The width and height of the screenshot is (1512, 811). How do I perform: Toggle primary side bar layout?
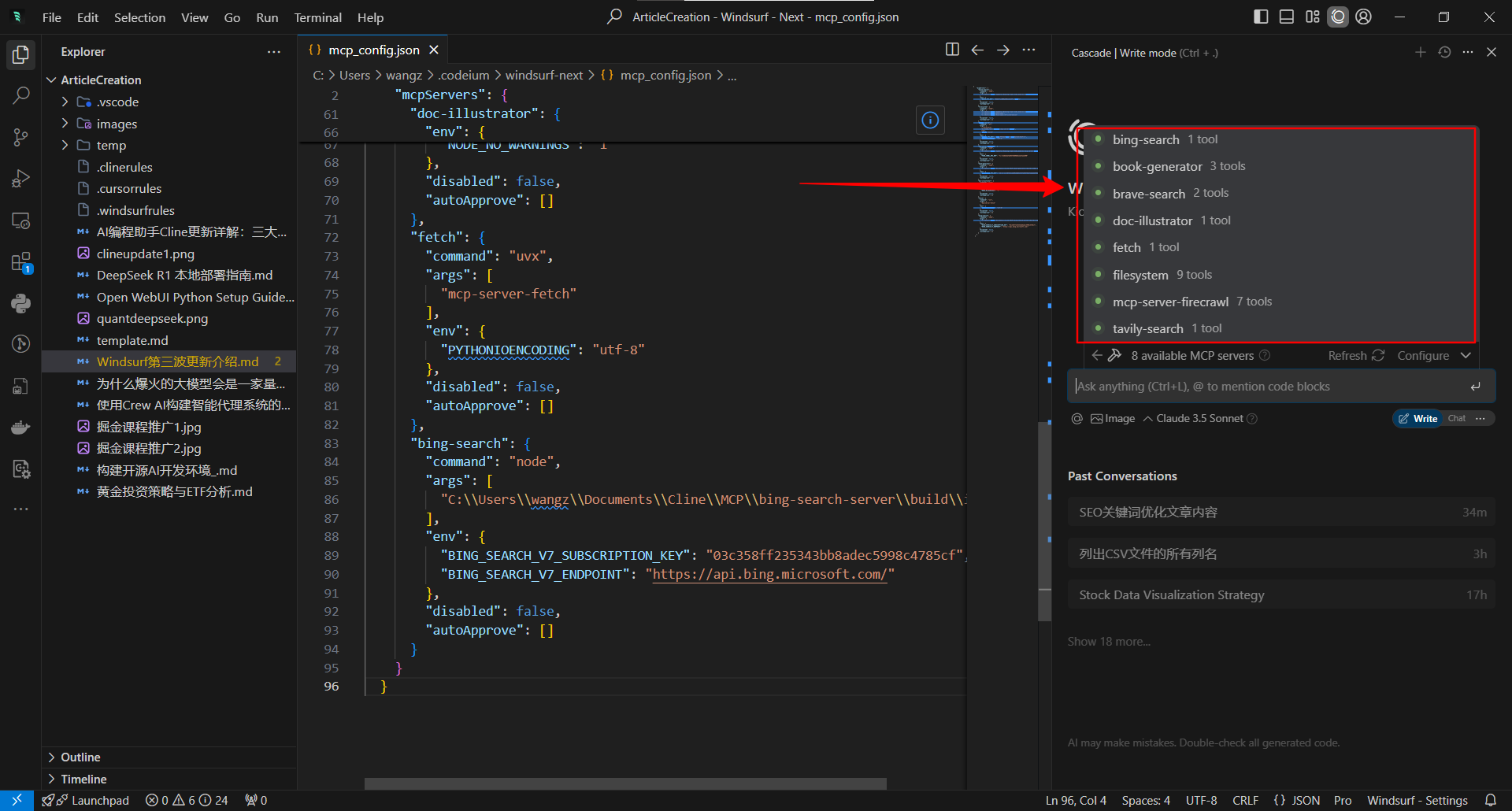click(x=1261, y=17)
